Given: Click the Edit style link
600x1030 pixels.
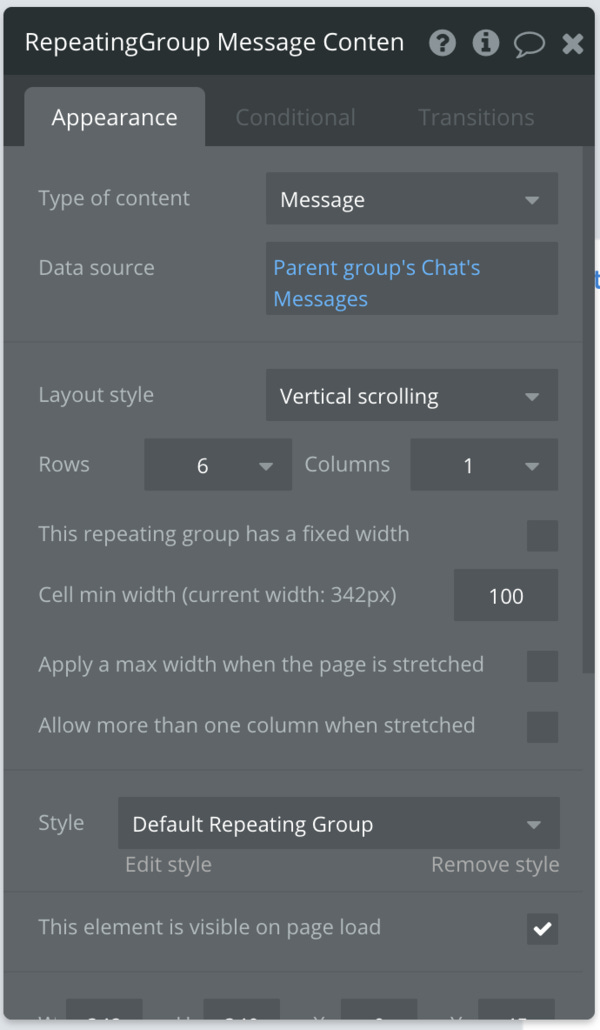Looking at the screenshot, I should click(x=168, y=864).
